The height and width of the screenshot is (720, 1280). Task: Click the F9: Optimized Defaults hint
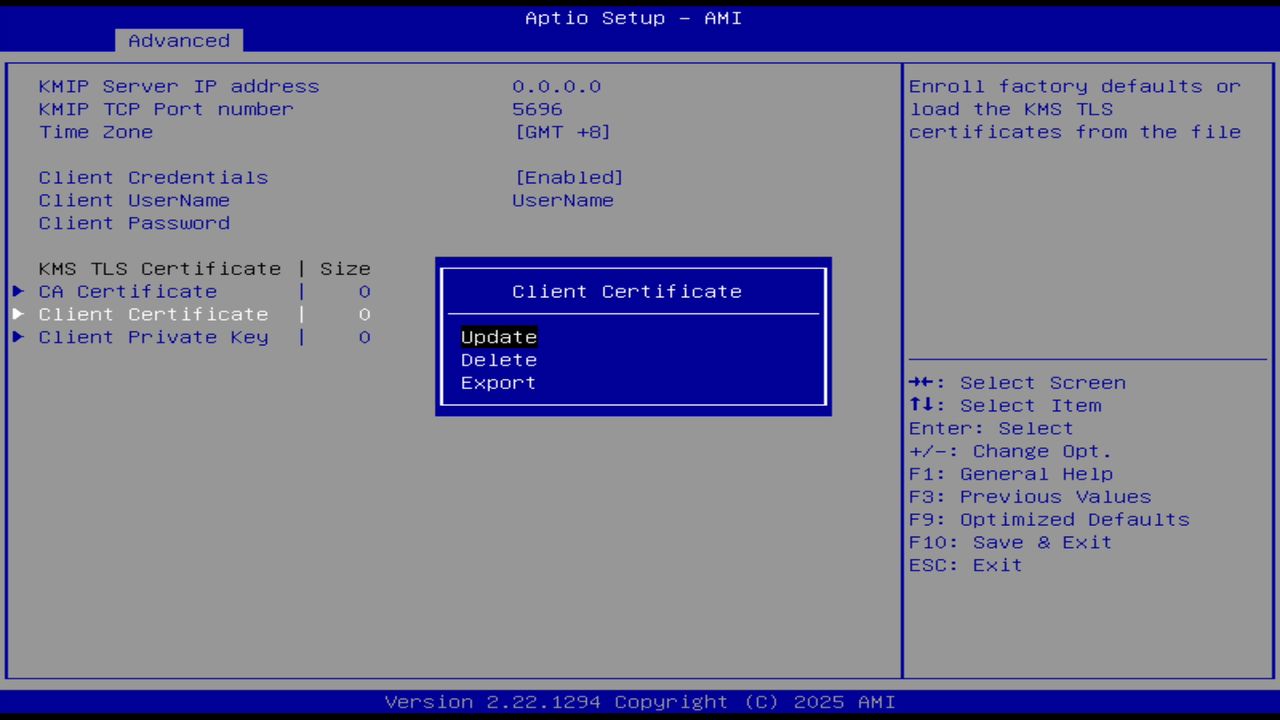point(1049,520)
